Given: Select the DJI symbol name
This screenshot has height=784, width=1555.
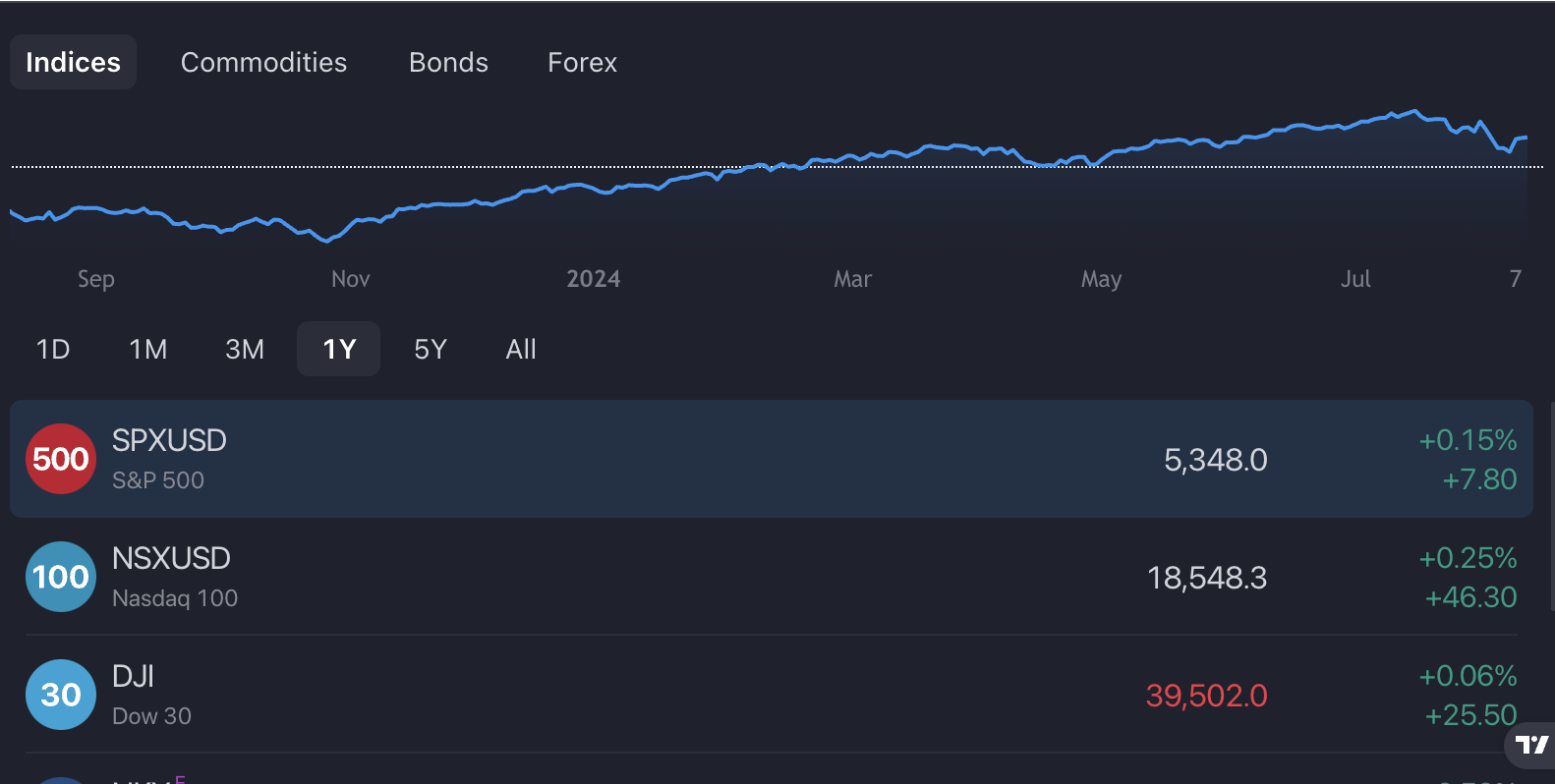Looking at the screenshot, I should [x=133, y=676].
